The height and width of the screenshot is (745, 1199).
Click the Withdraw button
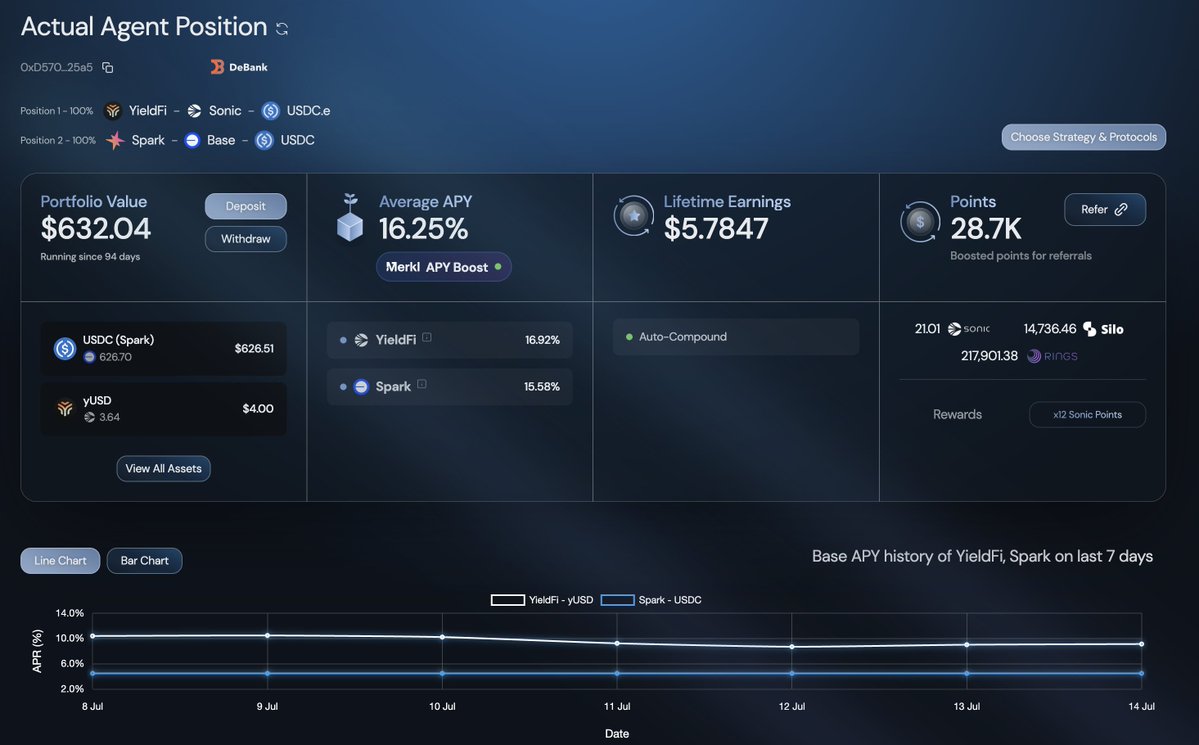[x=245, y=239]
